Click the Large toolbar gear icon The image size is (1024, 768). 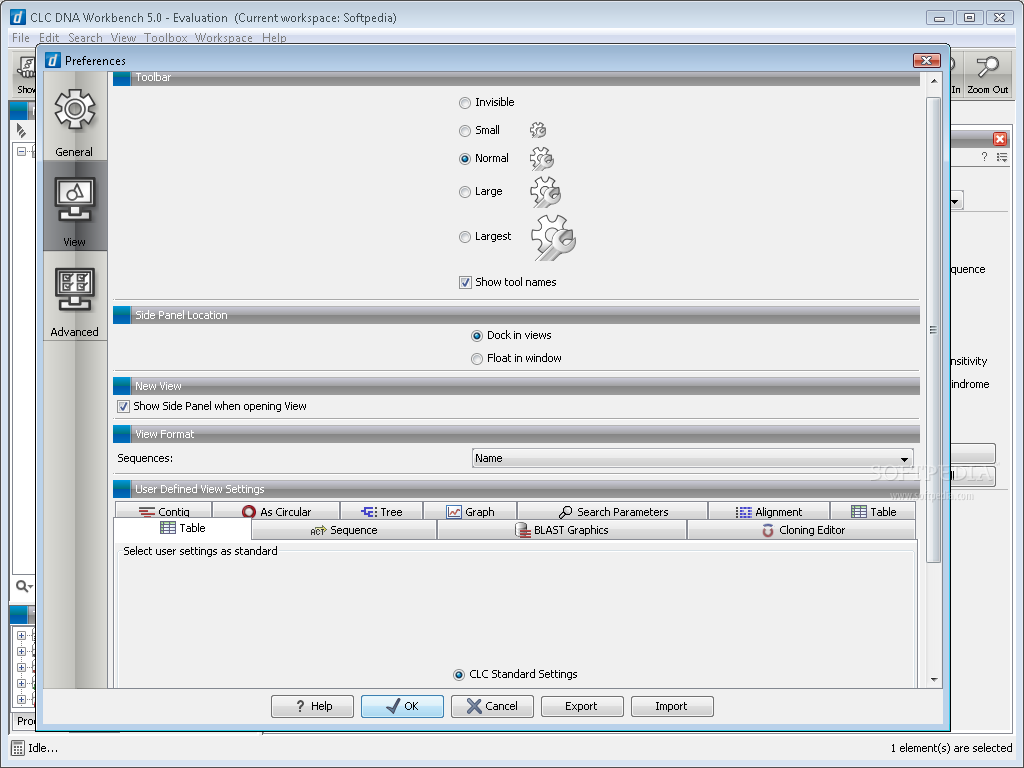pos(545,191)
